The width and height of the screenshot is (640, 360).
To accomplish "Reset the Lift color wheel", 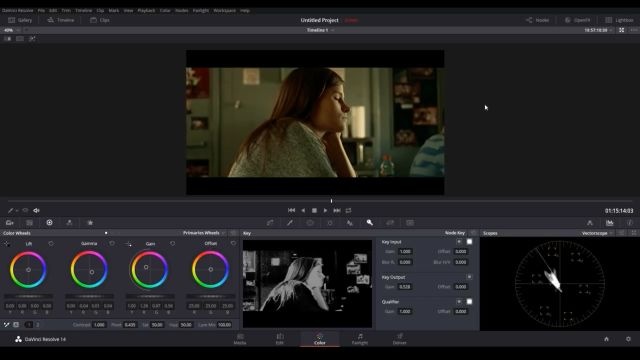I will (51, 243).
